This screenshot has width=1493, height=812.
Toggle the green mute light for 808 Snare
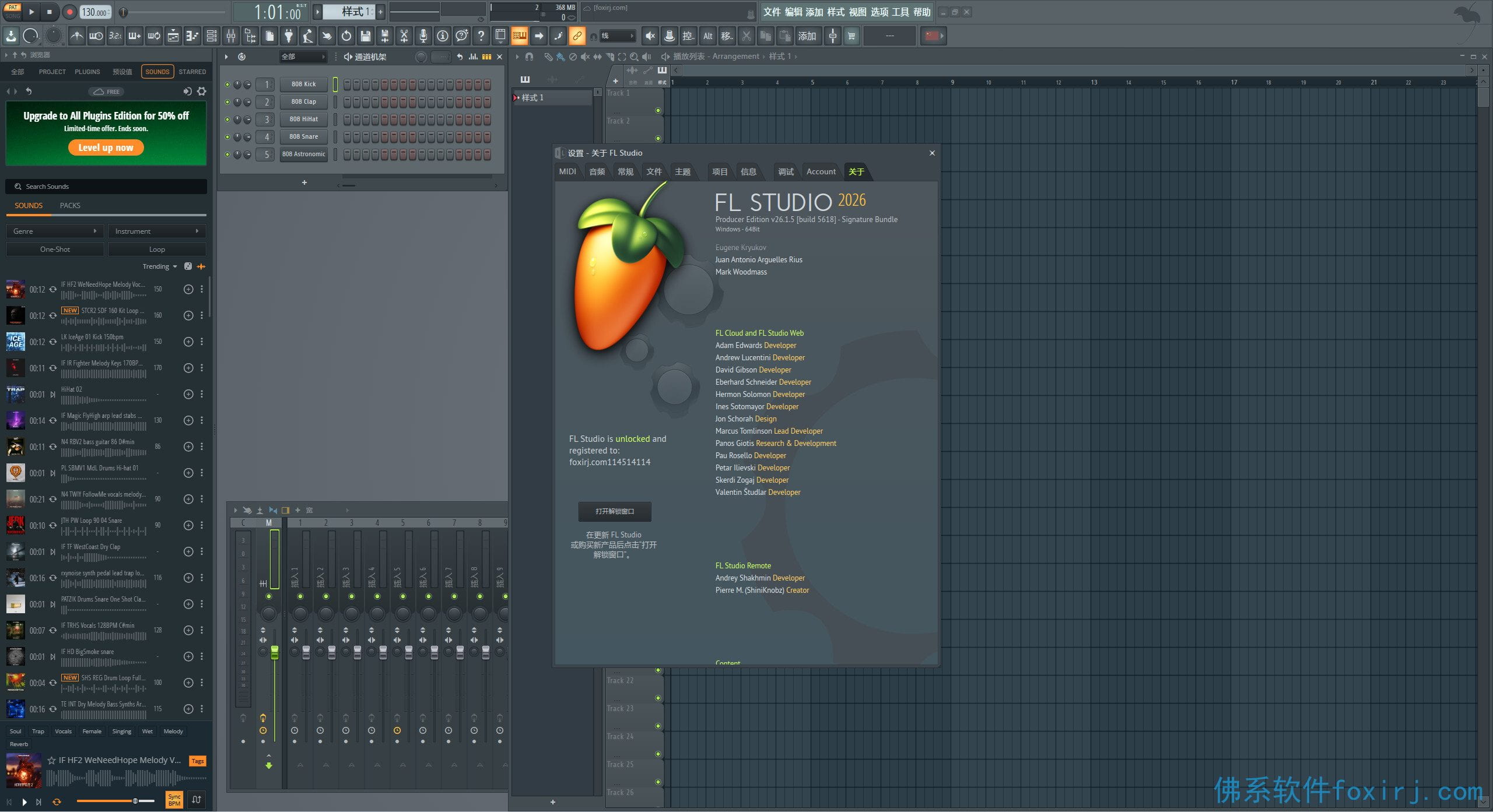[x=227, y=137]
